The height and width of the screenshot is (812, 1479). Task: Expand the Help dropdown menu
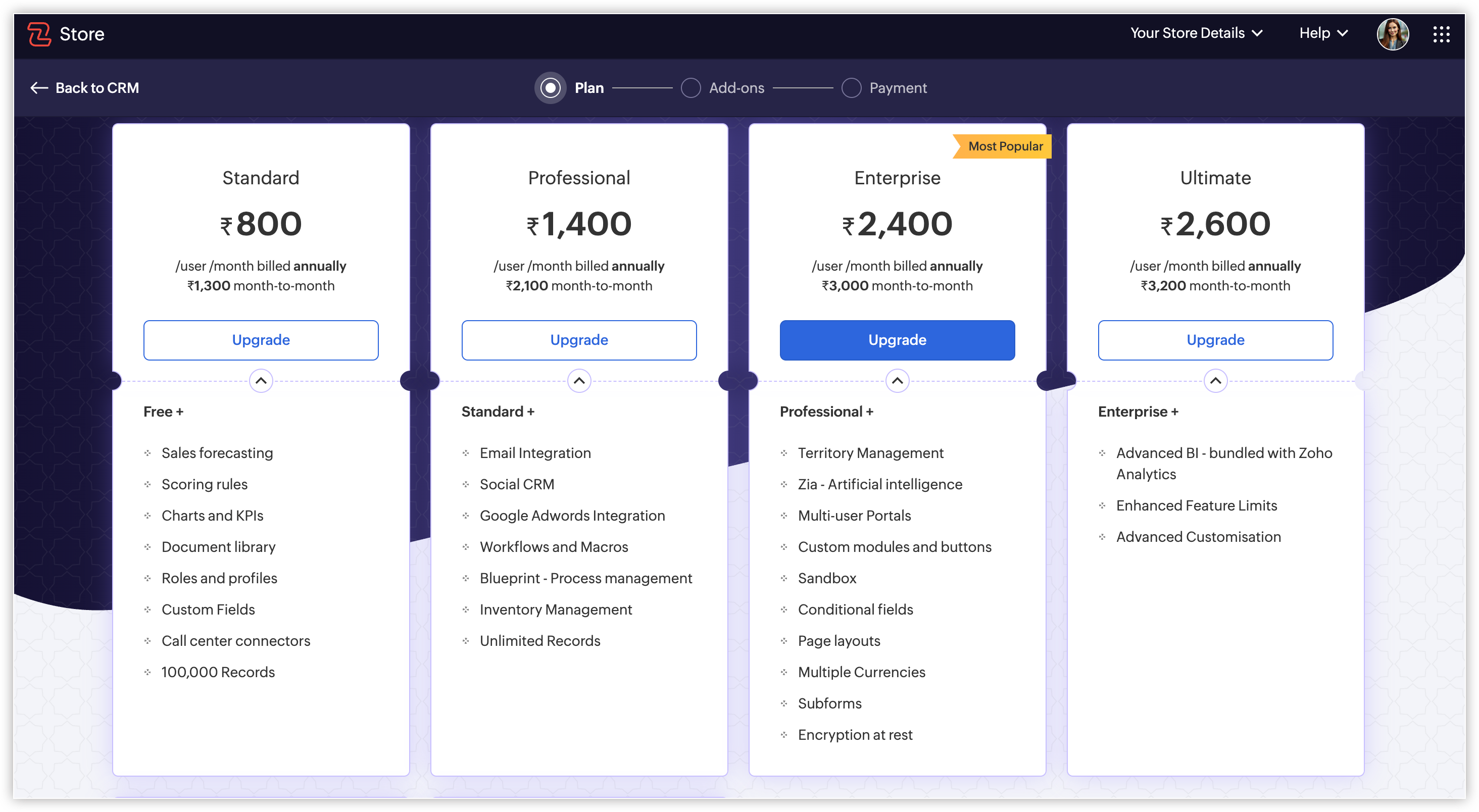click(1323, 33)
